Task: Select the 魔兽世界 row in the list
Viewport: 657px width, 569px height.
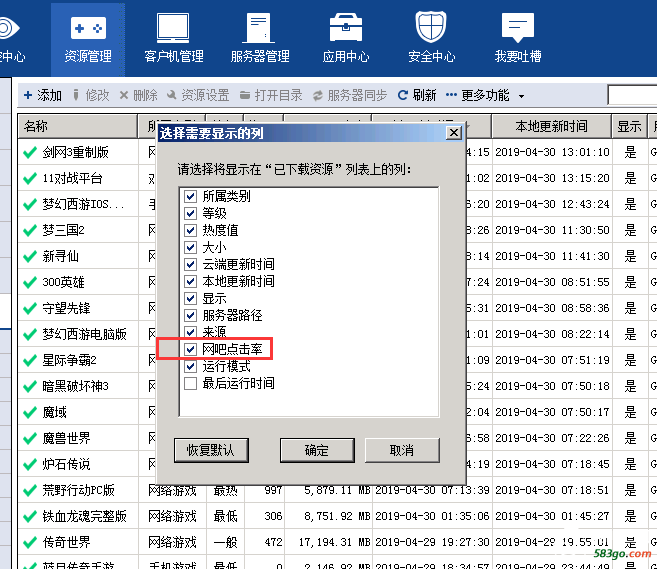Action: click(x=66, y=438)
